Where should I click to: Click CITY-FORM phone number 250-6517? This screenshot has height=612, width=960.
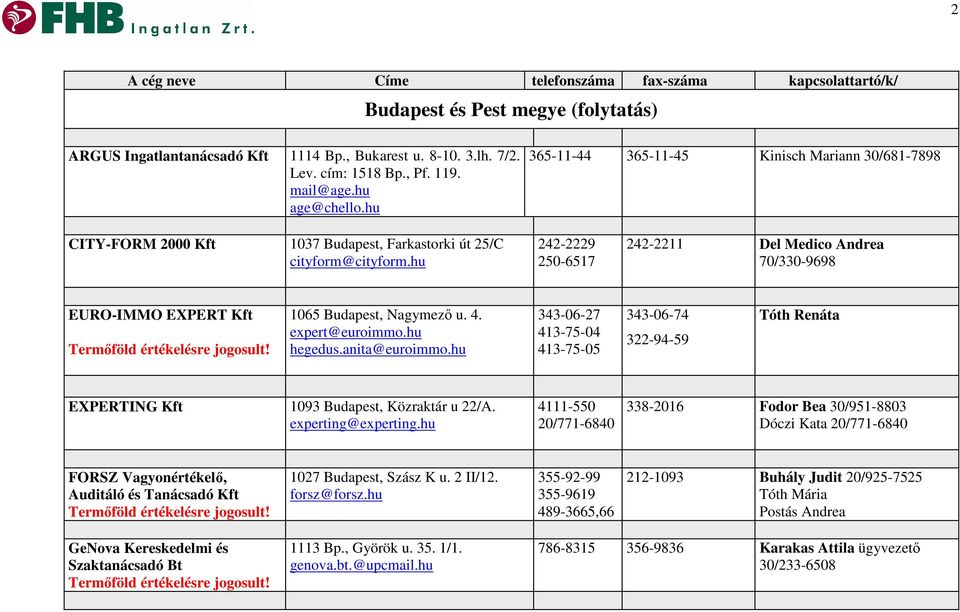[x=566, y=261]
